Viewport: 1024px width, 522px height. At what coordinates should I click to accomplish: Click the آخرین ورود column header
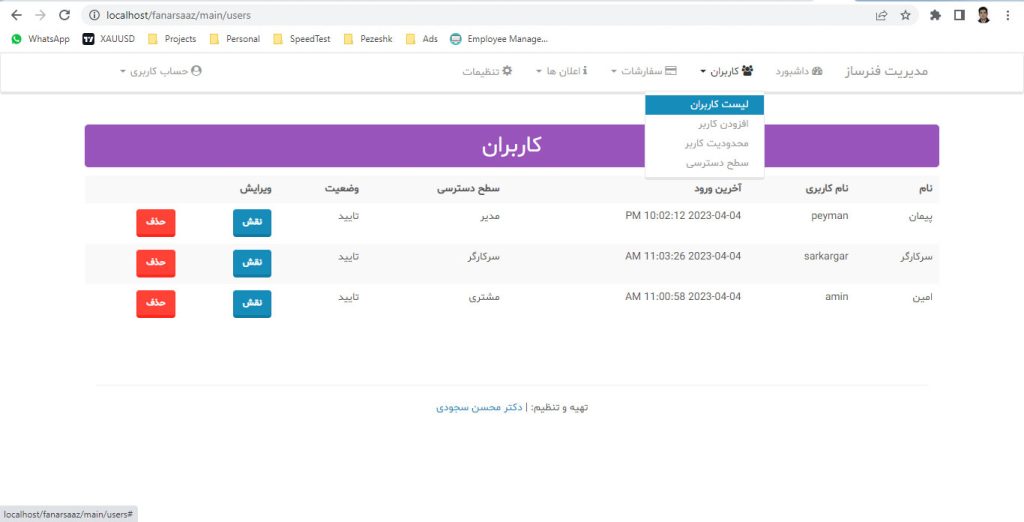tap(718, 189)
